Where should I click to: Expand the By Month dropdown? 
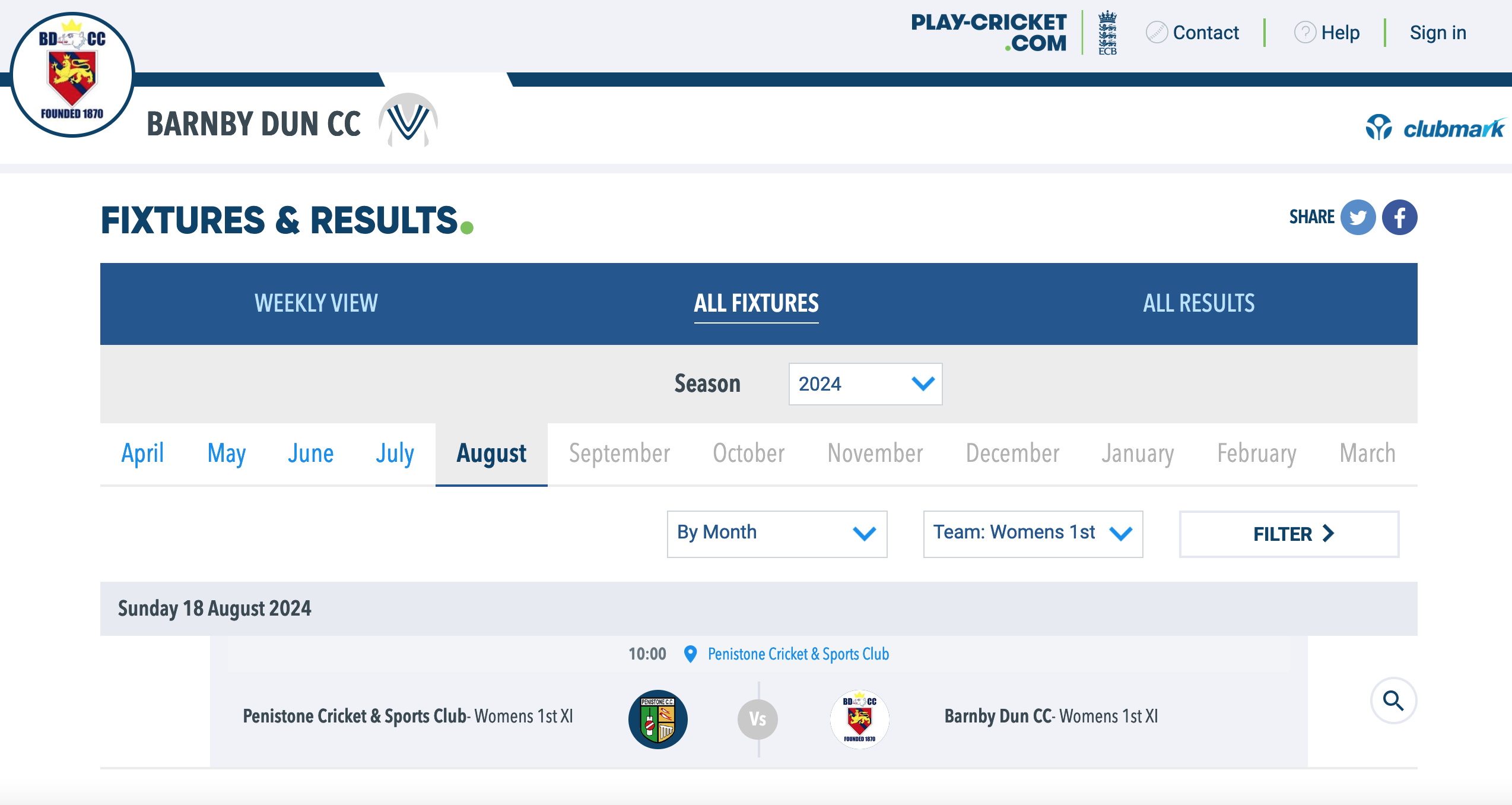[x=776, y=533]
